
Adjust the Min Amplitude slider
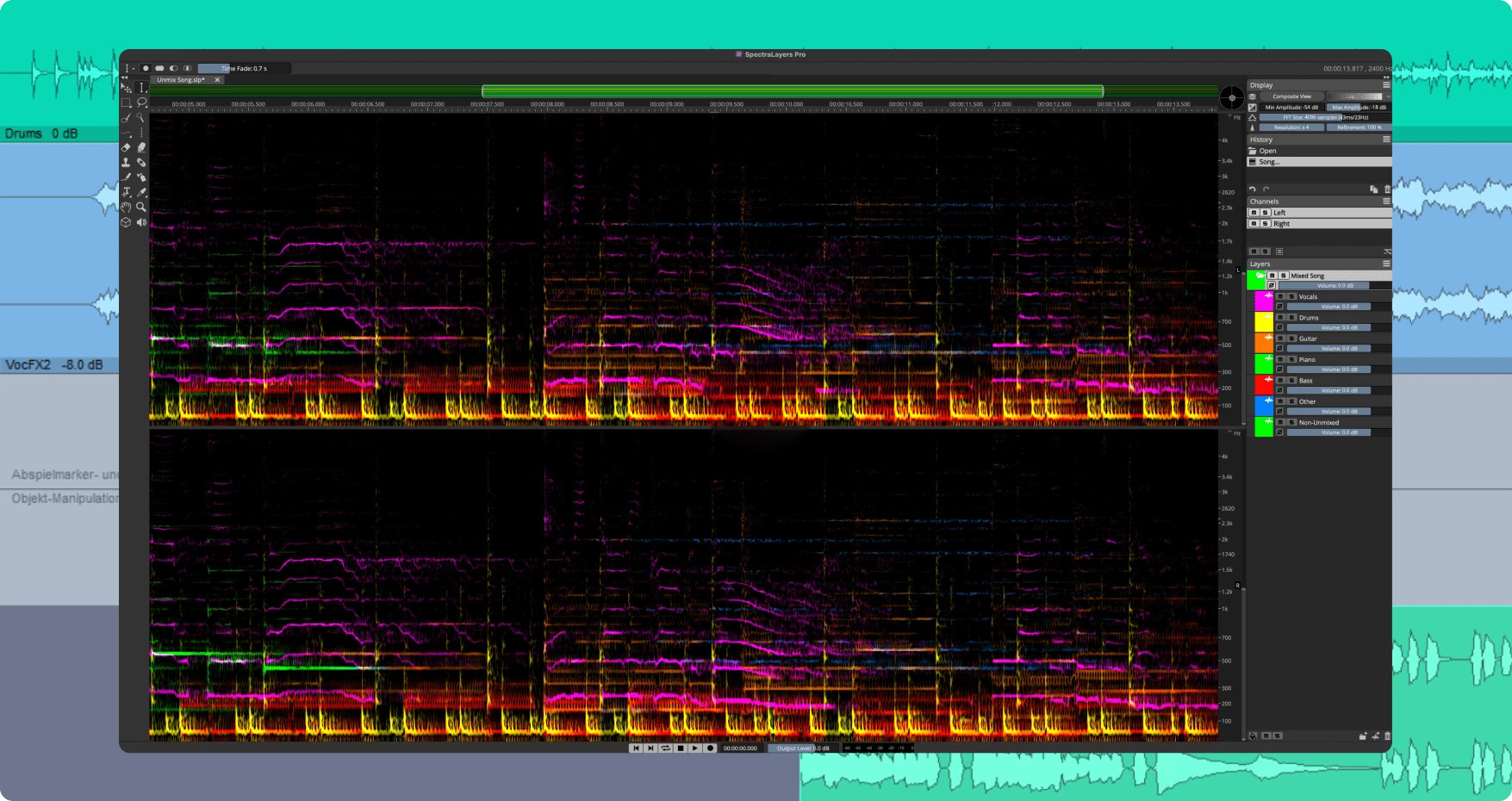[x=1292, y=108]
